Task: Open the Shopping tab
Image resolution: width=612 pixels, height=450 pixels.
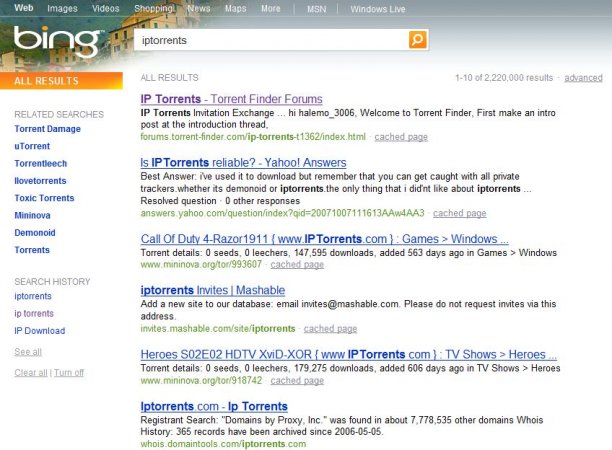Action: coord(154,8)
